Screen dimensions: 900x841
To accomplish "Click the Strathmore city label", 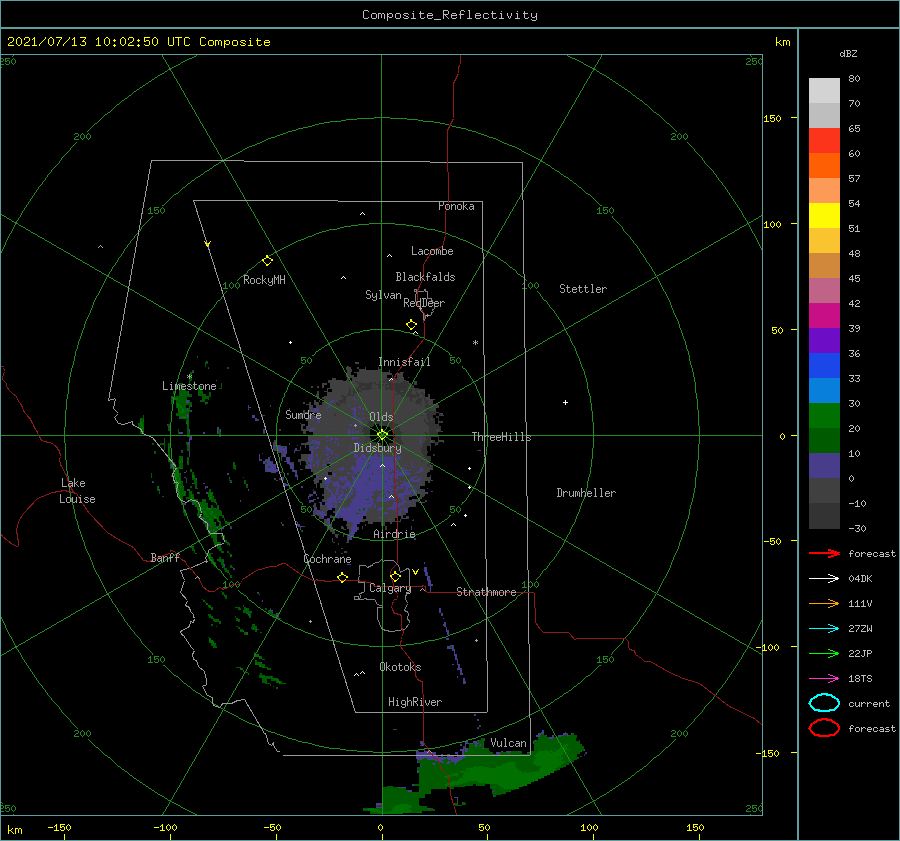I will tap(486, 592).
